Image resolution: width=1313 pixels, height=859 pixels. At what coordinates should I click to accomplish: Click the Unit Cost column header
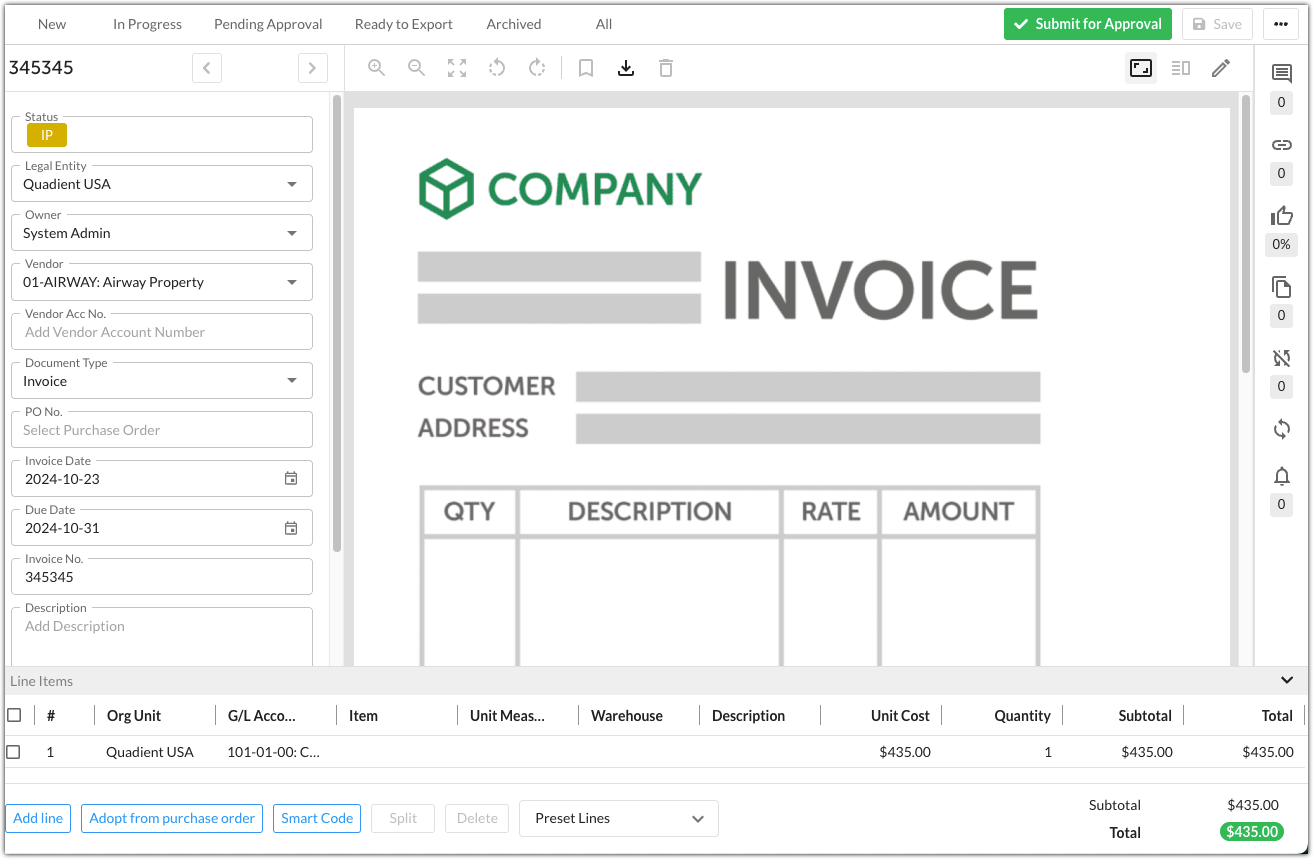click(x=900, y=715)
